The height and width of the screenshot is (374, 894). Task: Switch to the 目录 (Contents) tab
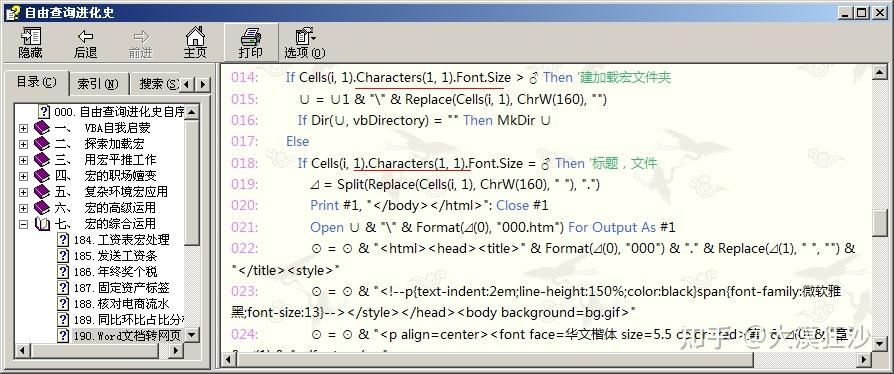(36, 82)
